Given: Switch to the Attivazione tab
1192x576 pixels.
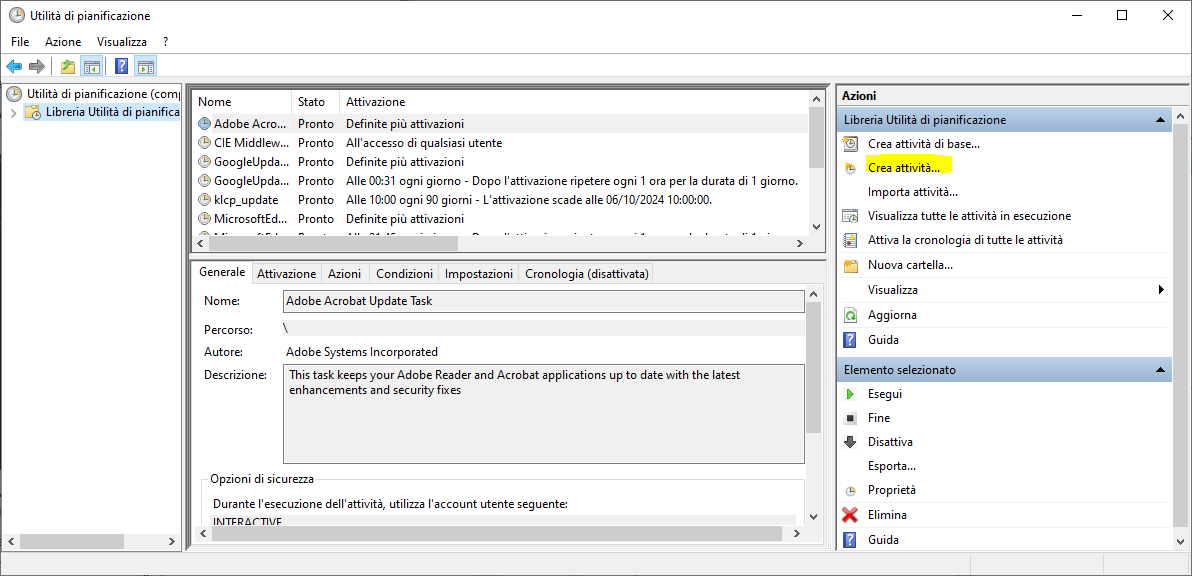Looking at the screenshot, I should click(x=286, y=274).
